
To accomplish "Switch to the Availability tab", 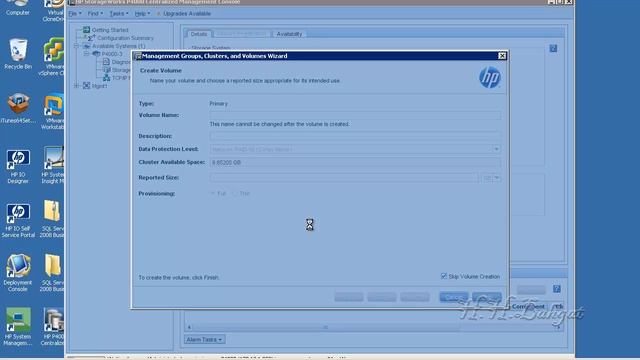I will pyautogui.click(x=289, y=34).
